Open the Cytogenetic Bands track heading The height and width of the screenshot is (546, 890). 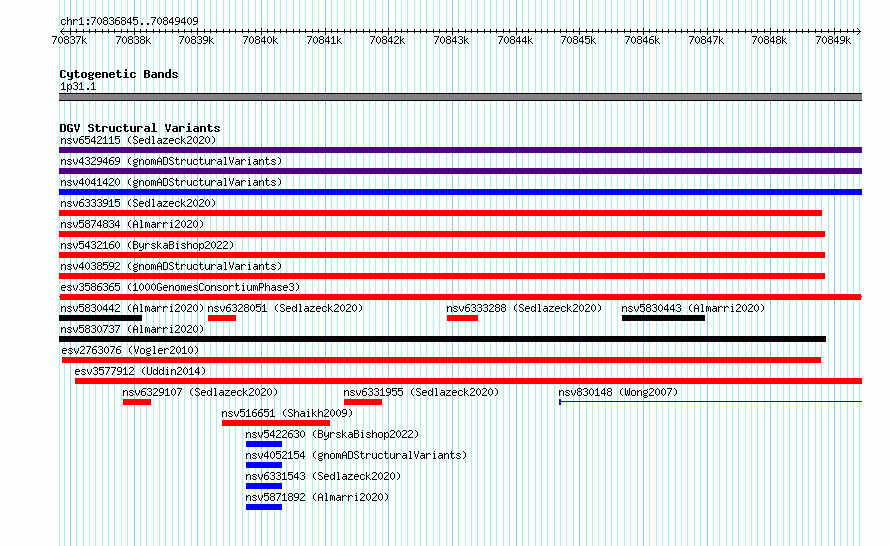[119, 74]
